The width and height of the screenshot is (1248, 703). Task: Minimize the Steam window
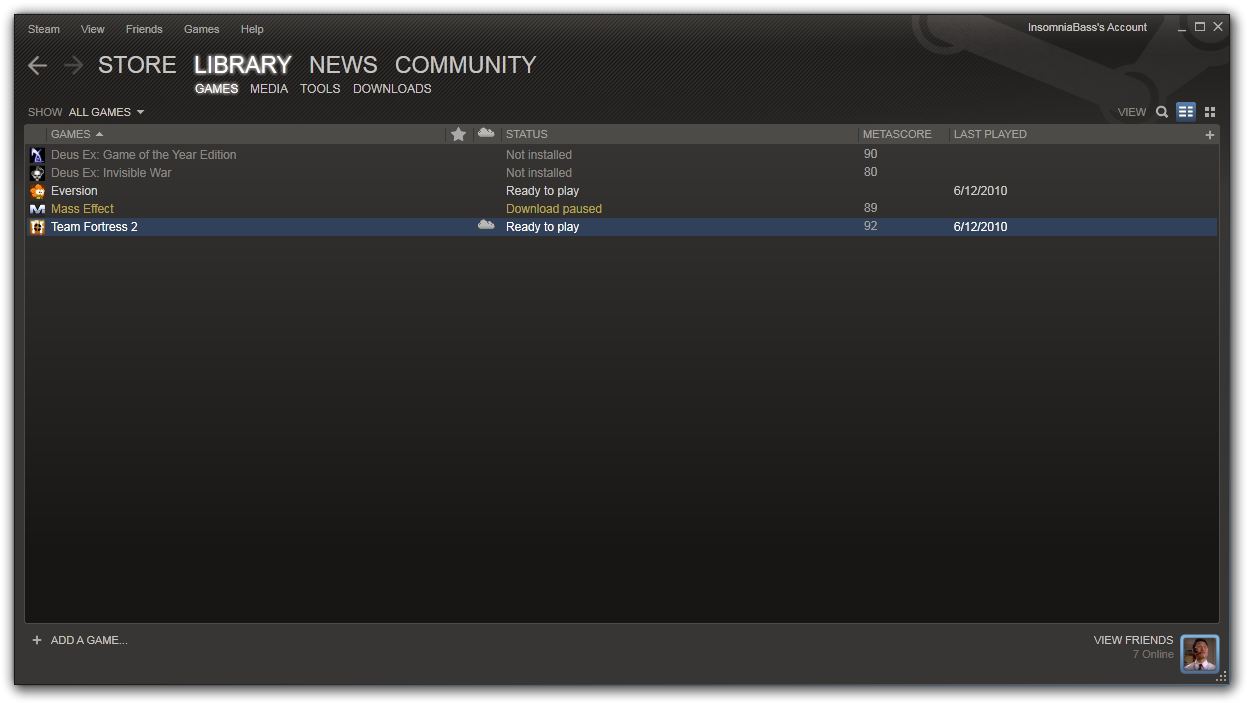(1182, 27)
